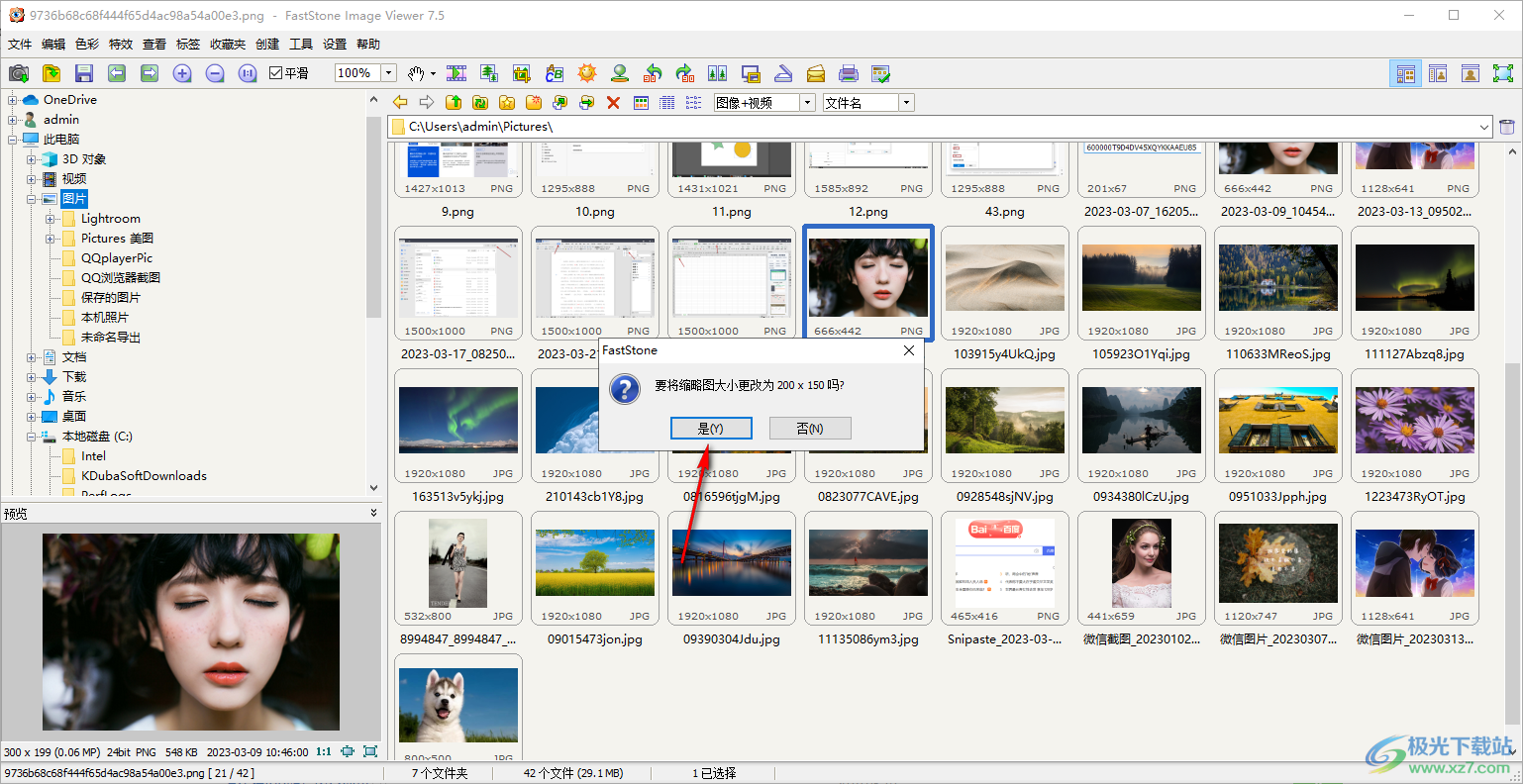The height and width of the screenshot is (784, 1523).
Task: Click the Slideshow filmstrip icon
Action: point(457,73)
